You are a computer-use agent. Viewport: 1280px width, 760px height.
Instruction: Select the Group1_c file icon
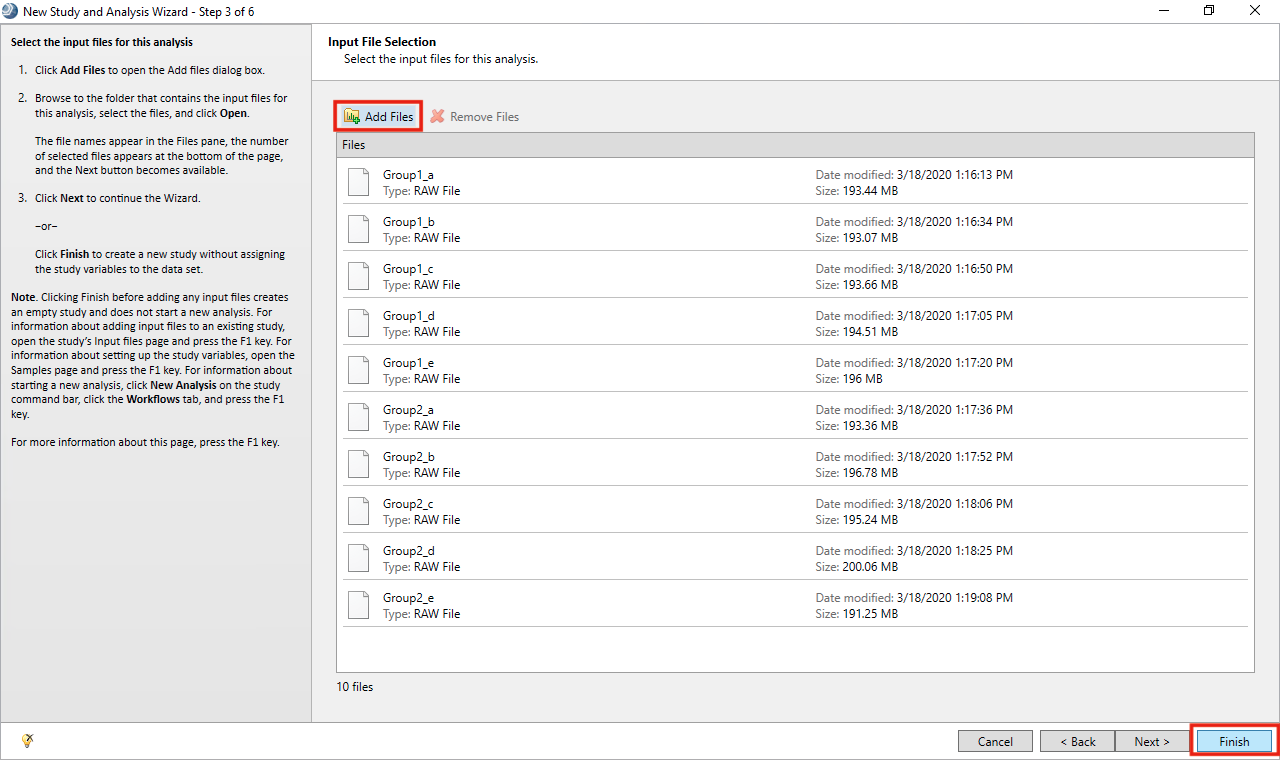358,276
